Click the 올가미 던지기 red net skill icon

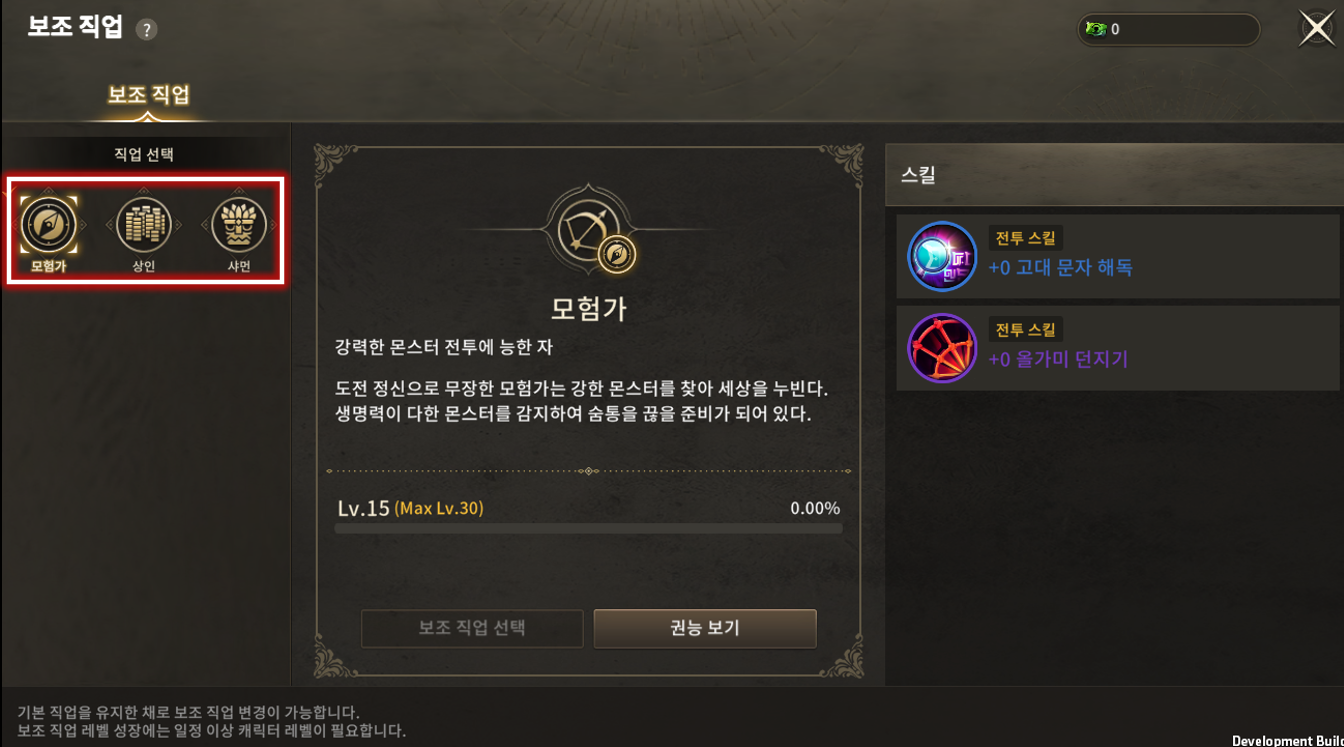(x=942, y=349)
